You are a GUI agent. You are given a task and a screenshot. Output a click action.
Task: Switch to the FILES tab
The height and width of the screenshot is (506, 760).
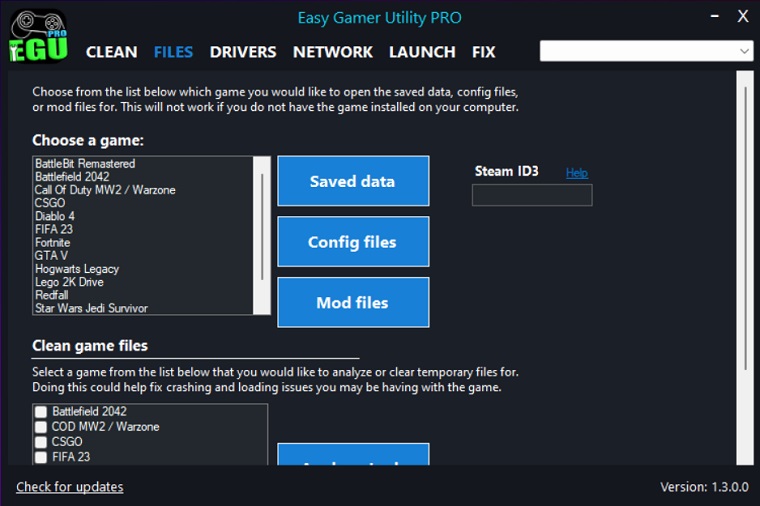tap(173, 52)
